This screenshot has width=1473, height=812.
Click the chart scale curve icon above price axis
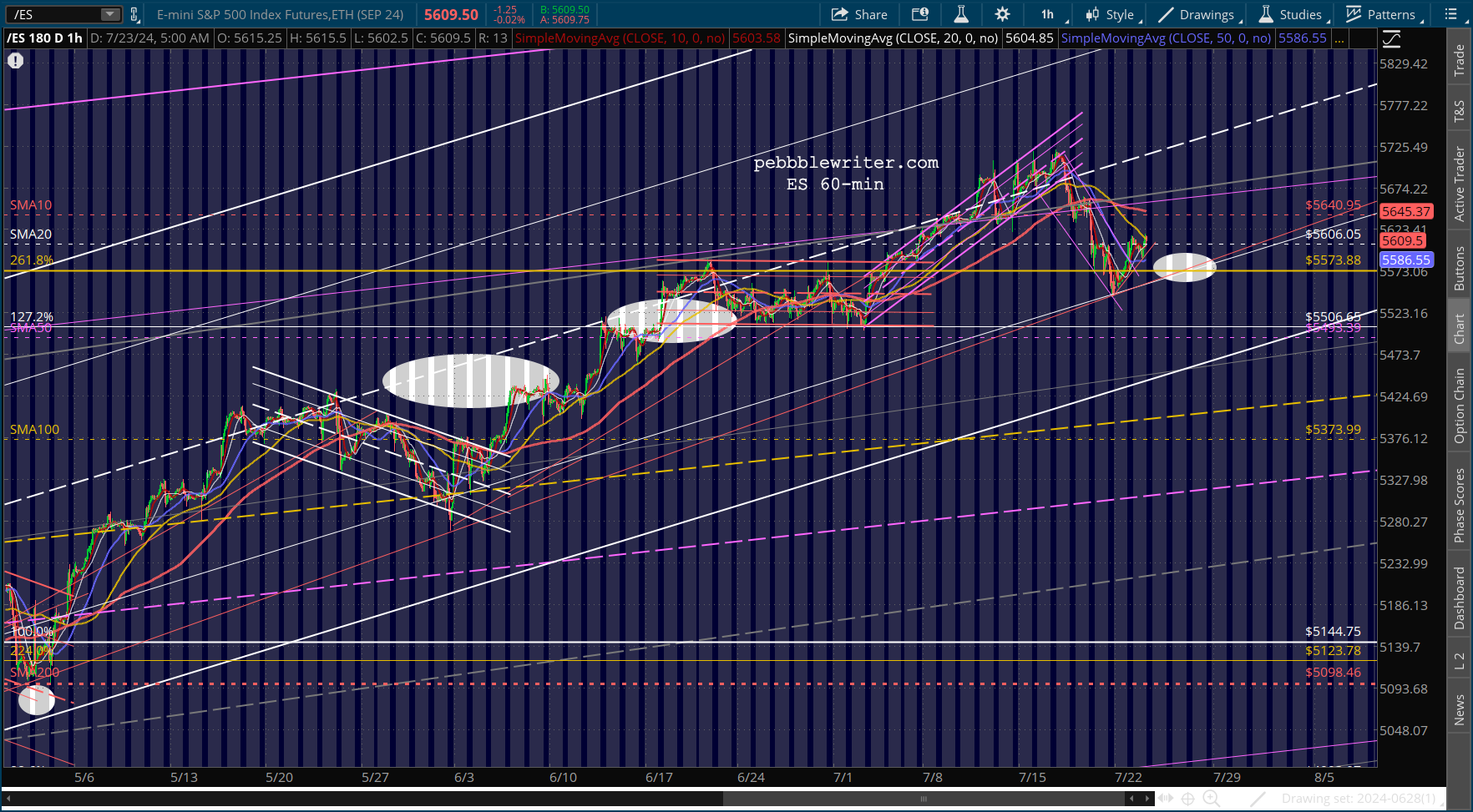pos(1392,39)
